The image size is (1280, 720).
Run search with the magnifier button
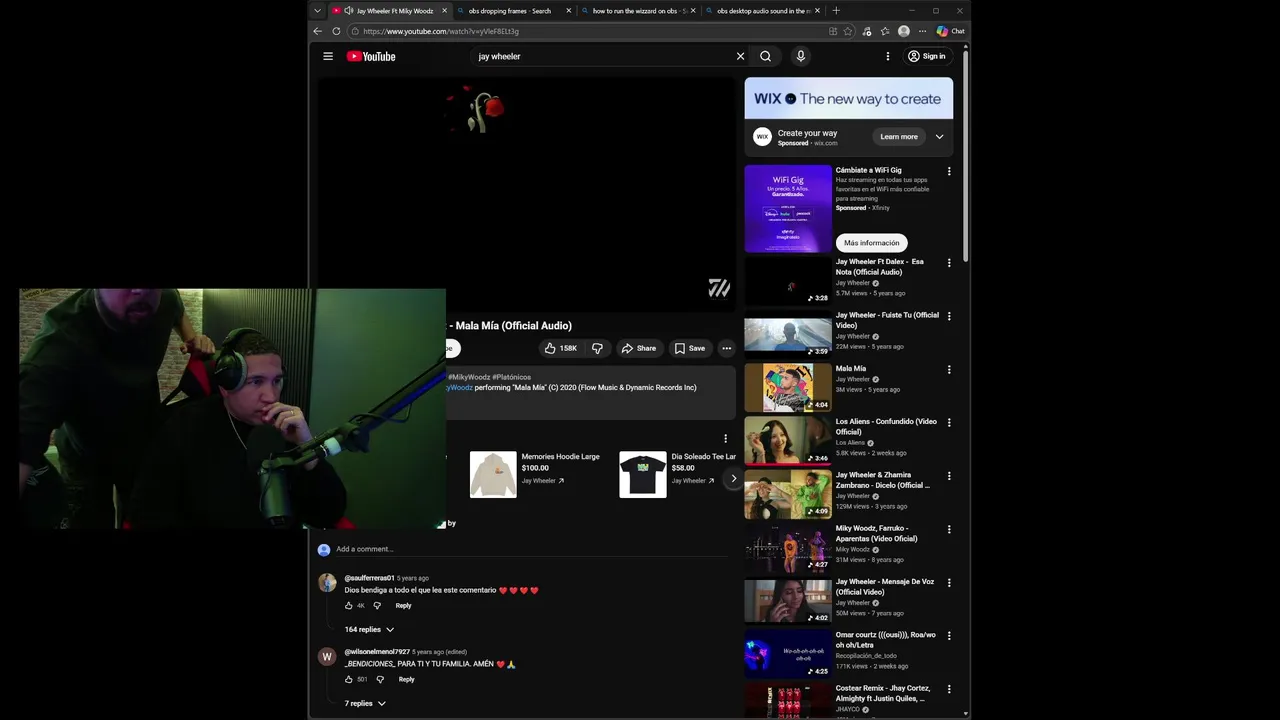tap(765, 56)
